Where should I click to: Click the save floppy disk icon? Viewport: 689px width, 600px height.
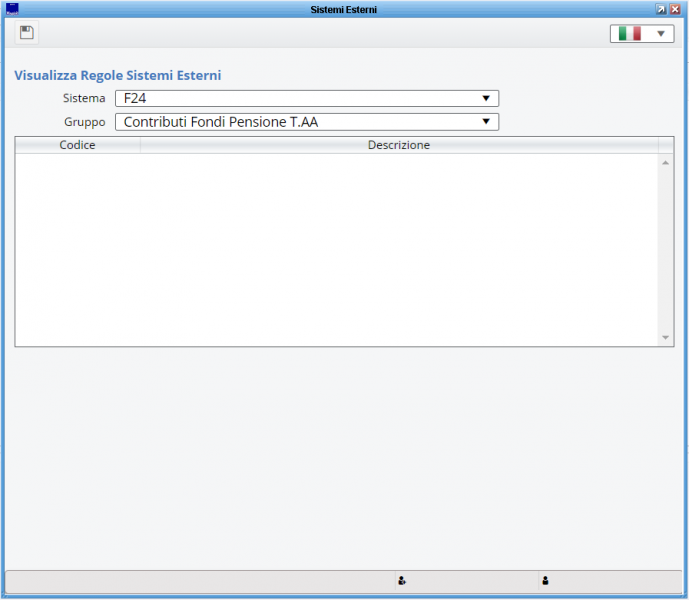point(27,33)
